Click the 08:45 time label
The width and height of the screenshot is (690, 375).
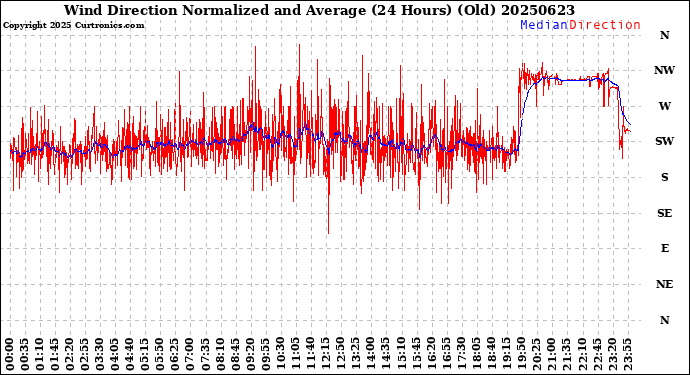point(235,354)
